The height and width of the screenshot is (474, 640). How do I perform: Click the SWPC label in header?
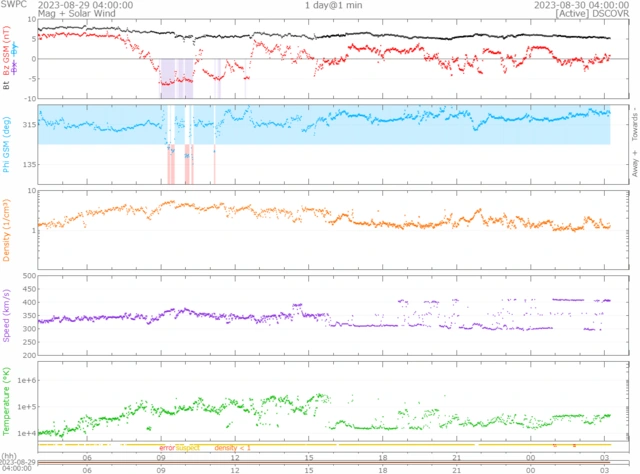click(x=14, y=5)
